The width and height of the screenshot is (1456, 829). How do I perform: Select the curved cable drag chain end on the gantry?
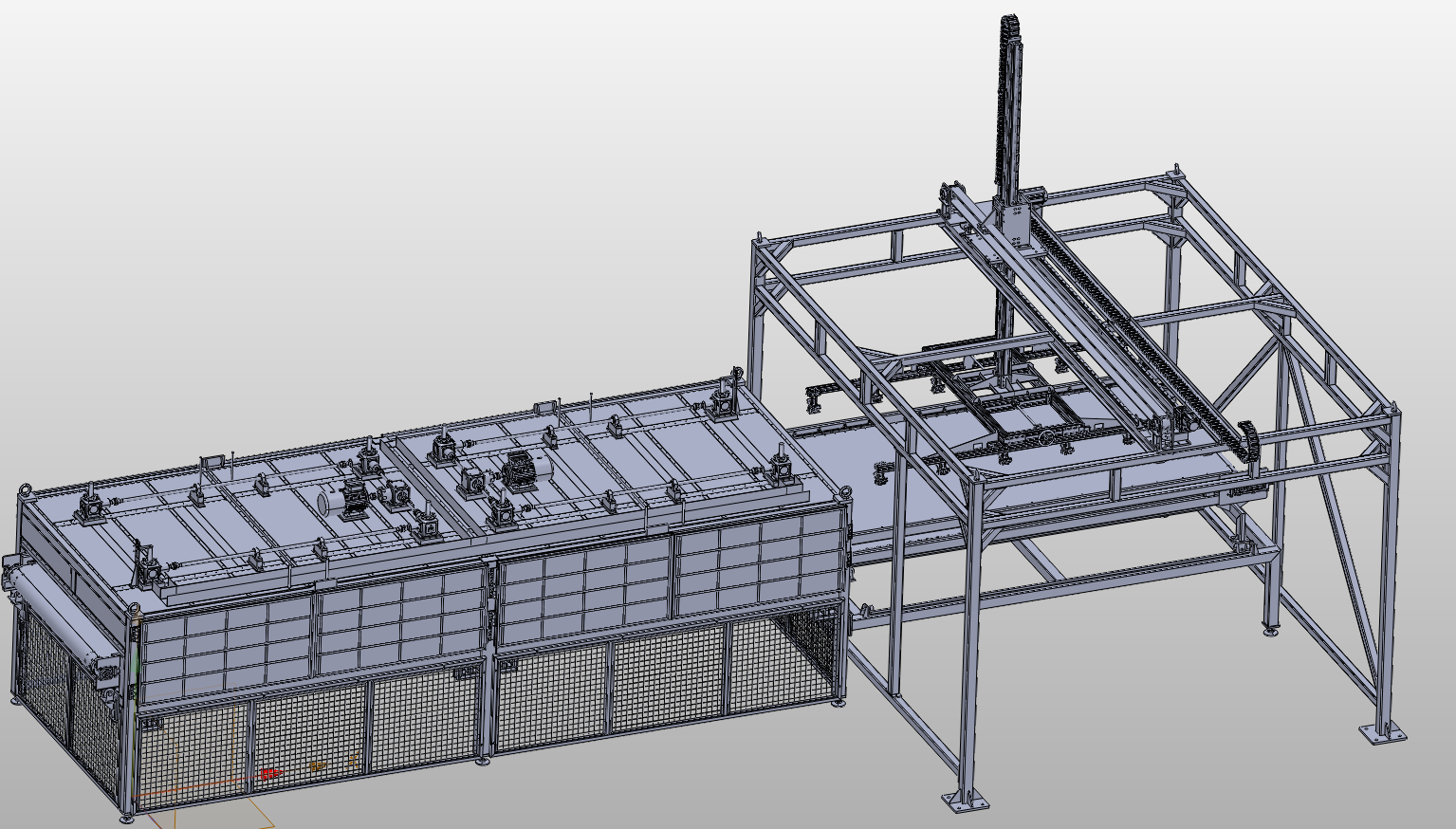(x=1250, y=445)
